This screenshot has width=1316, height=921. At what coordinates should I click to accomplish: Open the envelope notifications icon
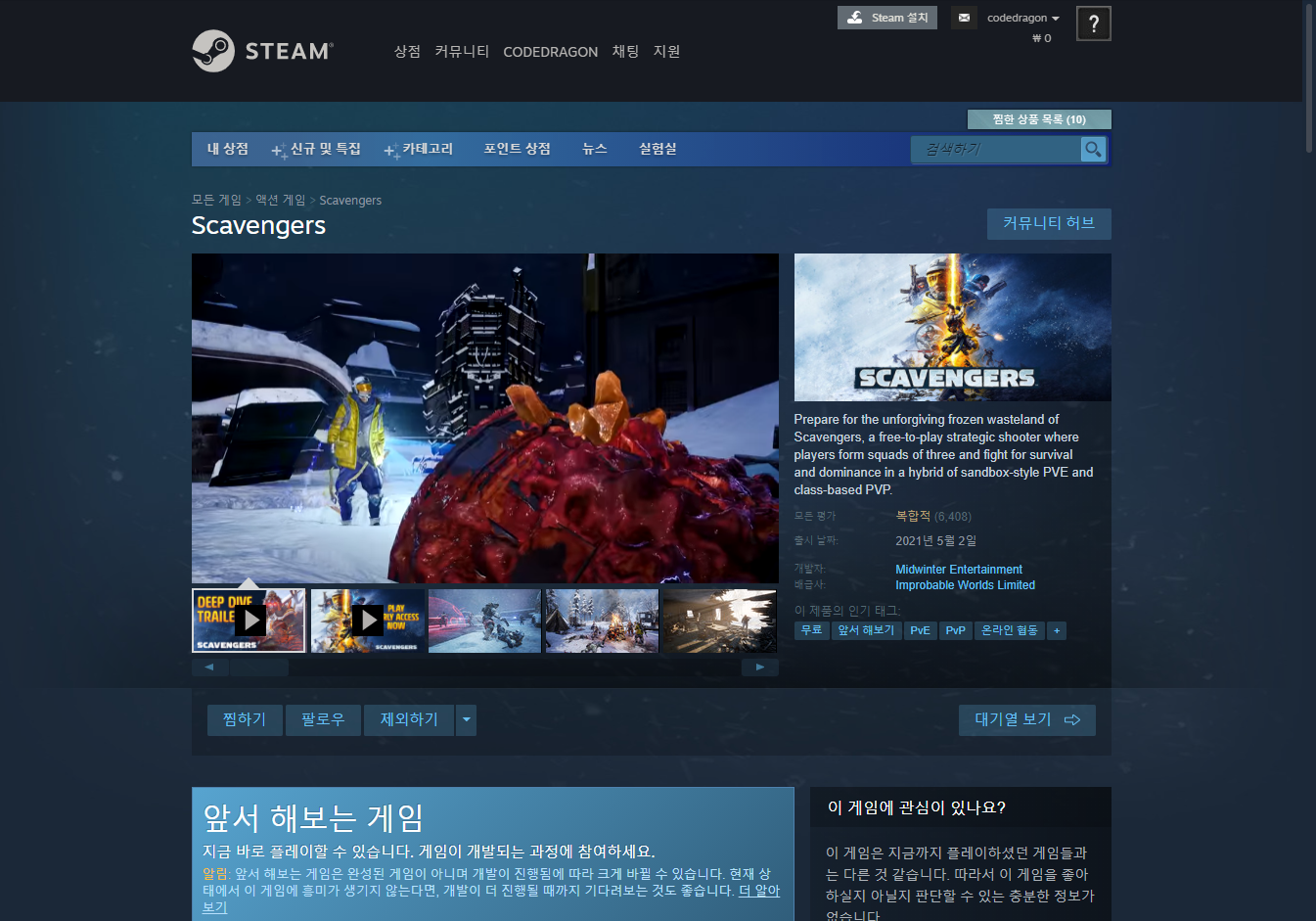964,18
